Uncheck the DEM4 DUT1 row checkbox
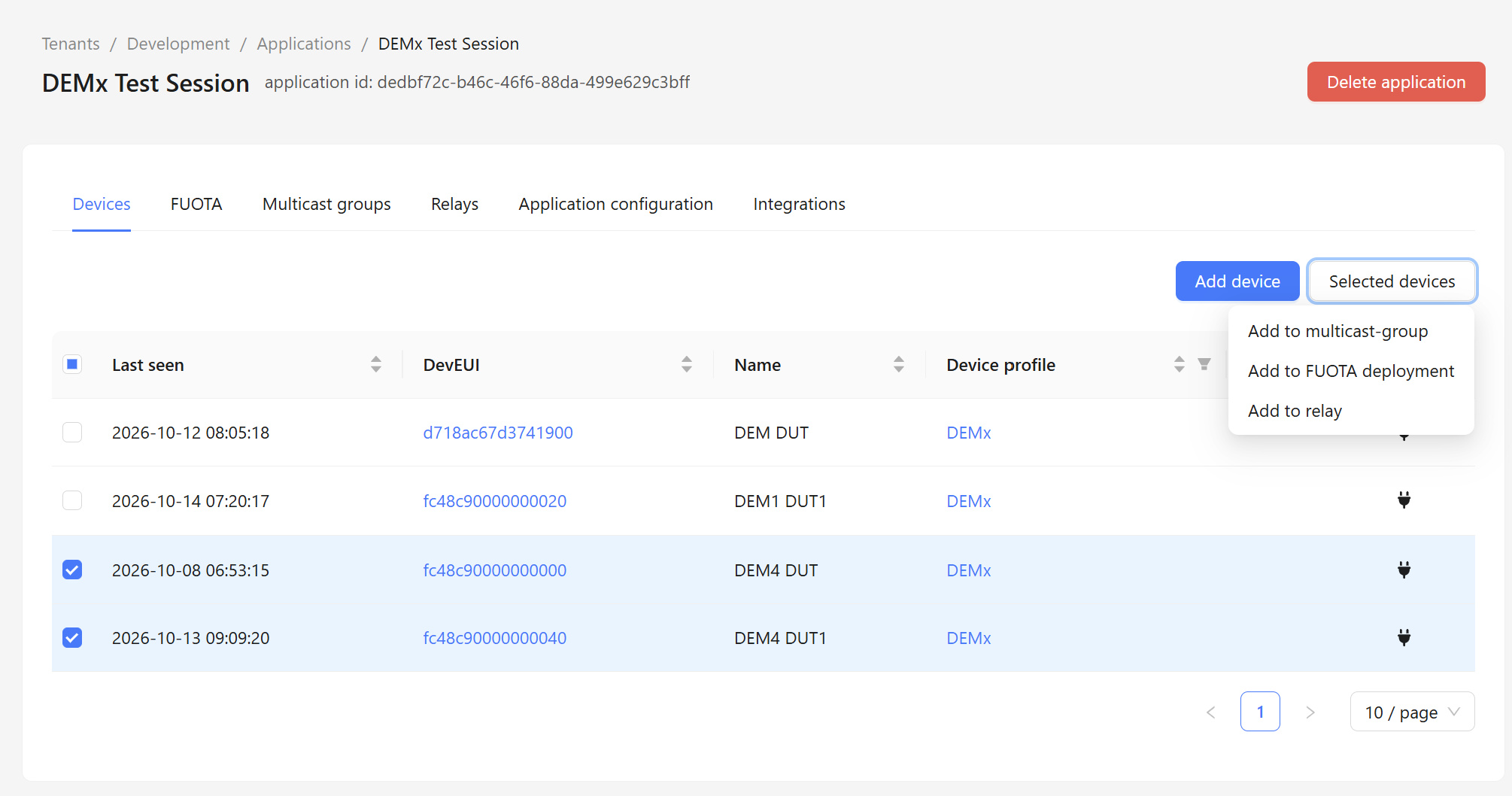Viewport: 1512px width, 796px height. 72,637
